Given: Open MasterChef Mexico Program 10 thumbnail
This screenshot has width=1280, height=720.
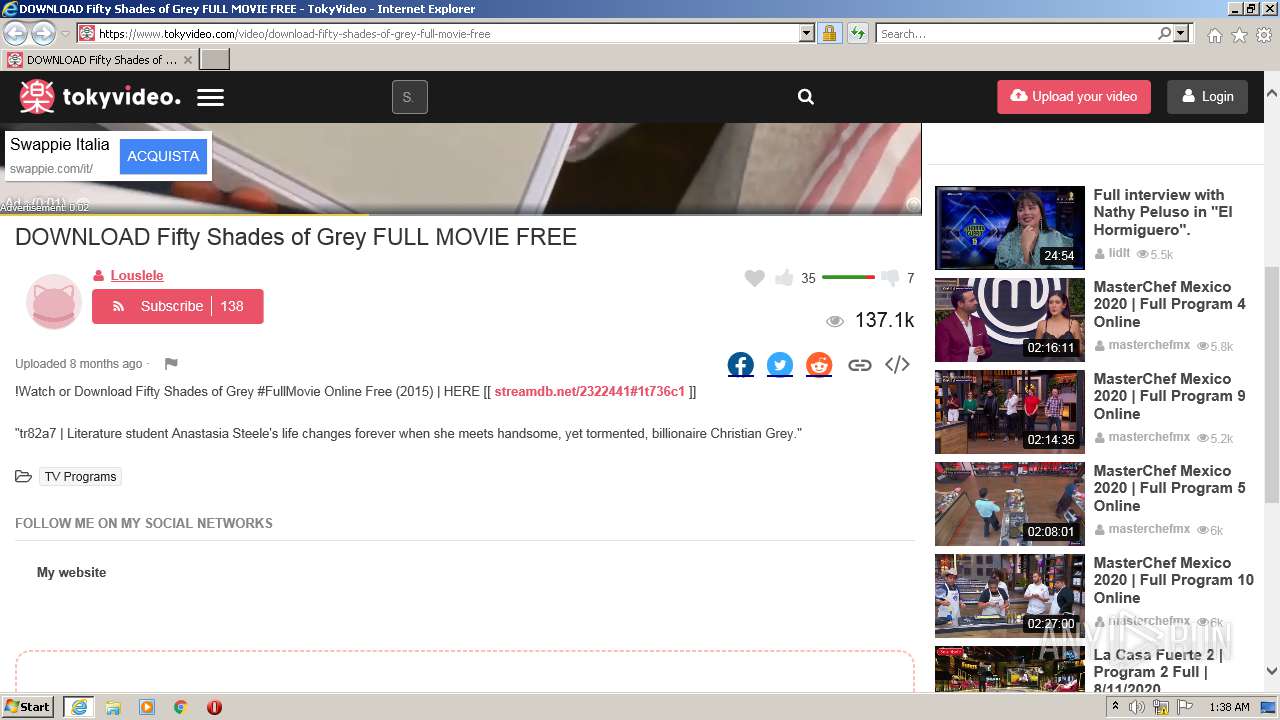Looking at the screenshot, I should [1009, 595].
